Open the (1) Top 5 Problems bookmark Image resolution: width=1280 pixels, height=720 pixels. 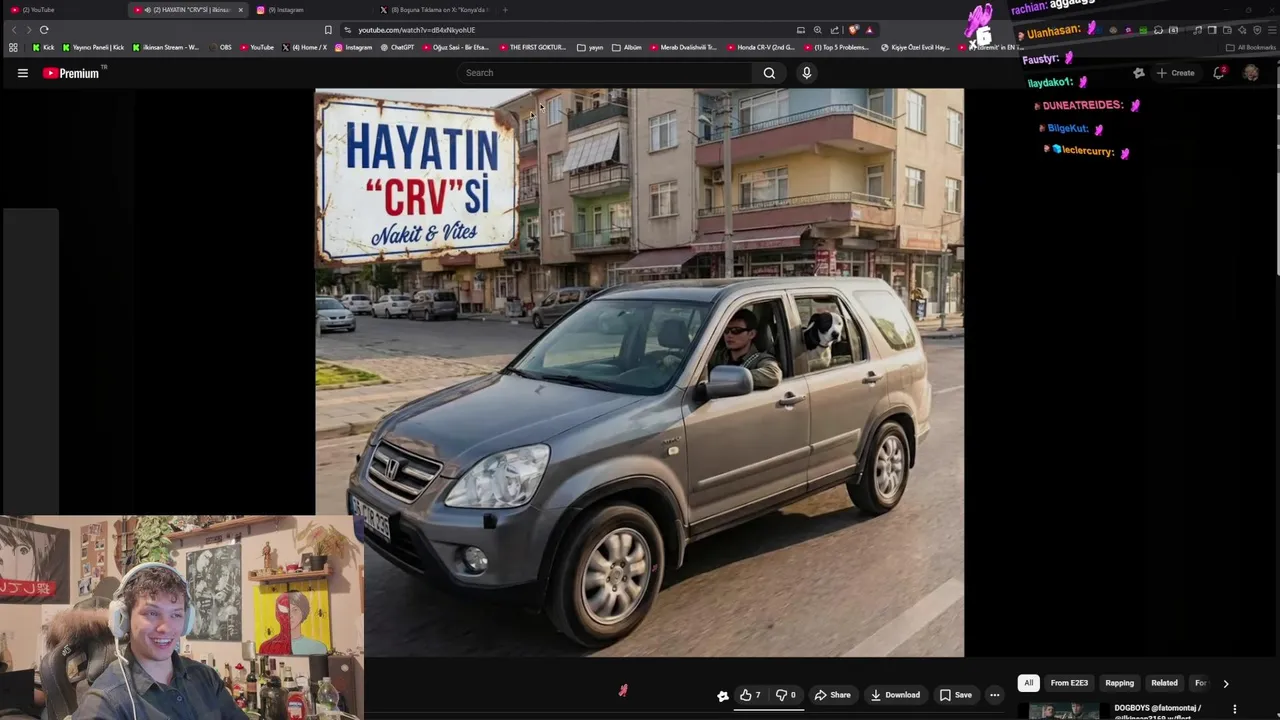click(x=836, y=47)
